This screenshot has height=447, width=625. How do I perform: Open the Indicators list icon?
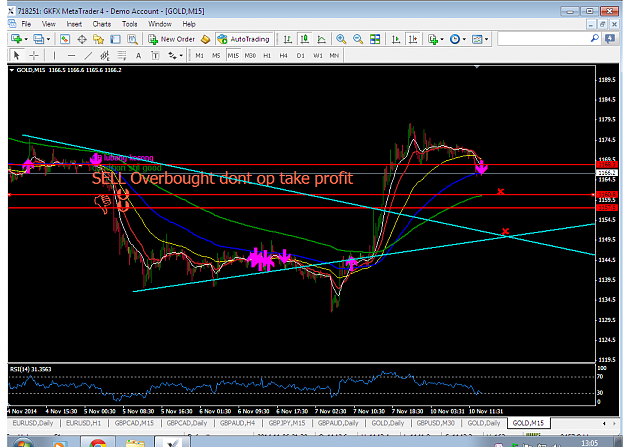coord(432,39)
